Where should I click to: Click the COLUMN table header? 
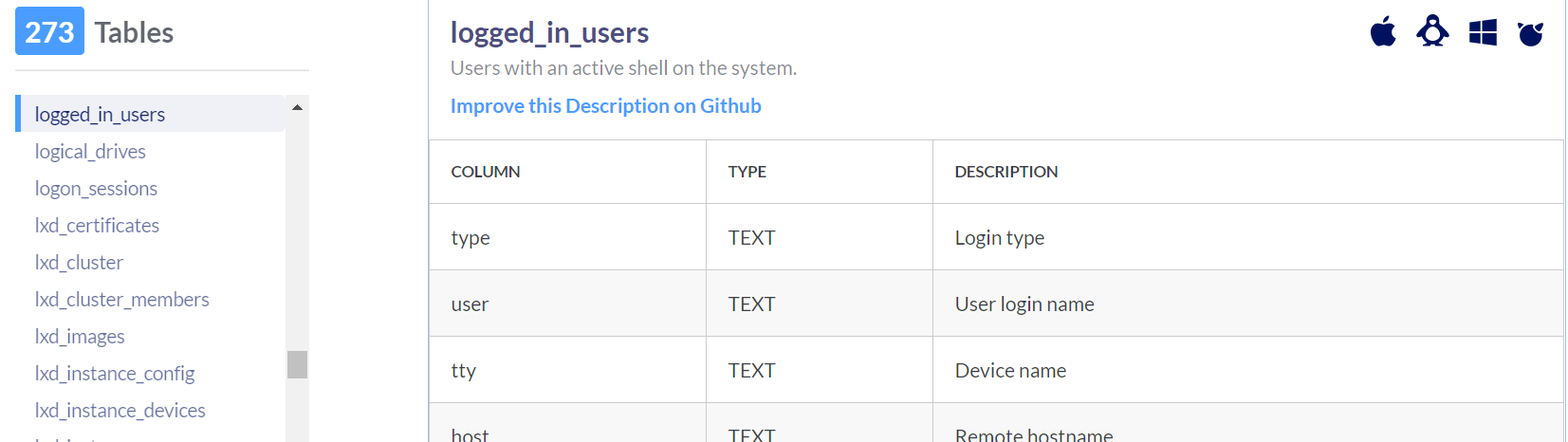[486, 172]
